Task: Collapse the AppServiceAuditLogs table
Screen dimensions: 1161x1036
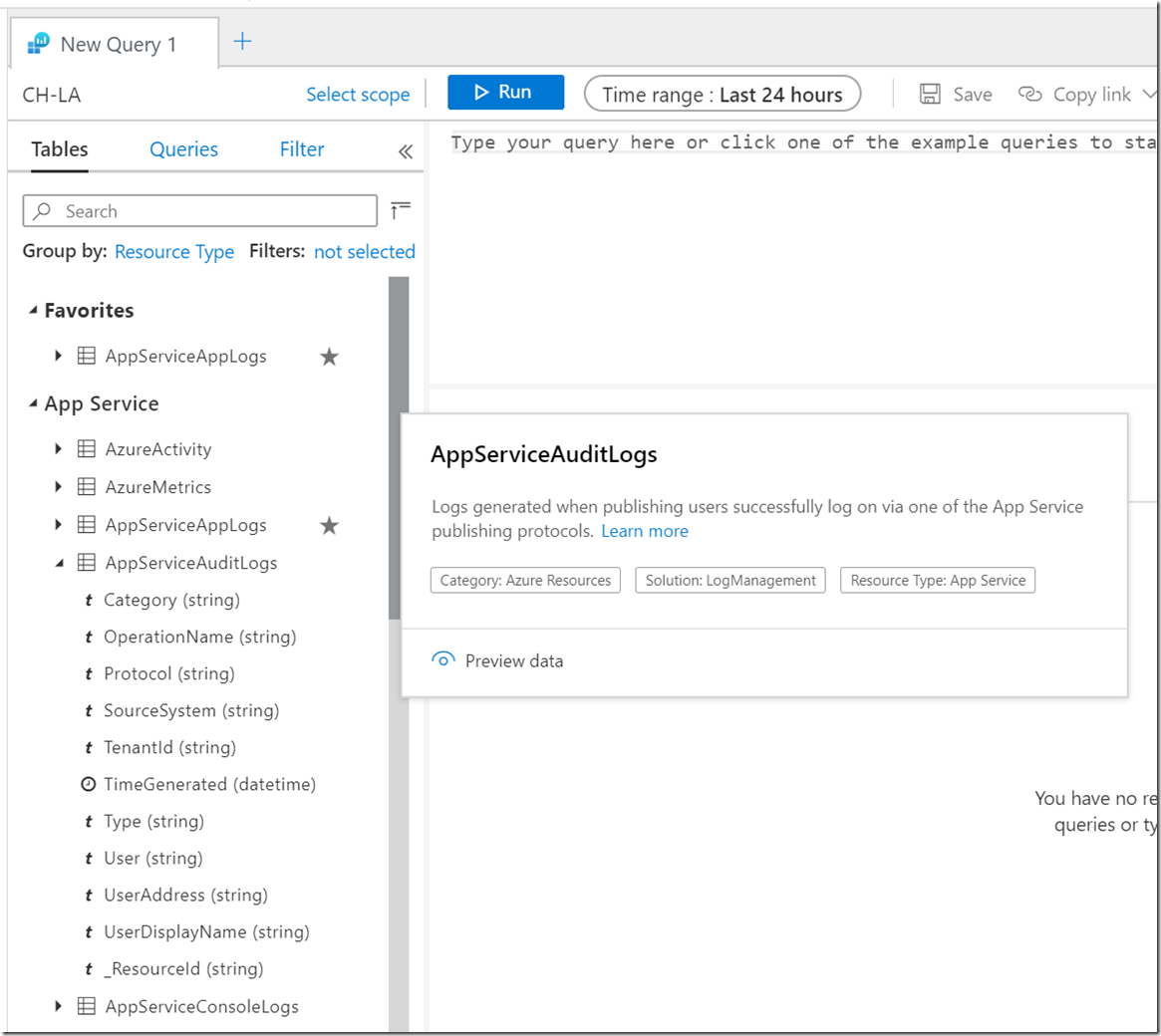Action: pyautogui.click(x=59, y=563)
